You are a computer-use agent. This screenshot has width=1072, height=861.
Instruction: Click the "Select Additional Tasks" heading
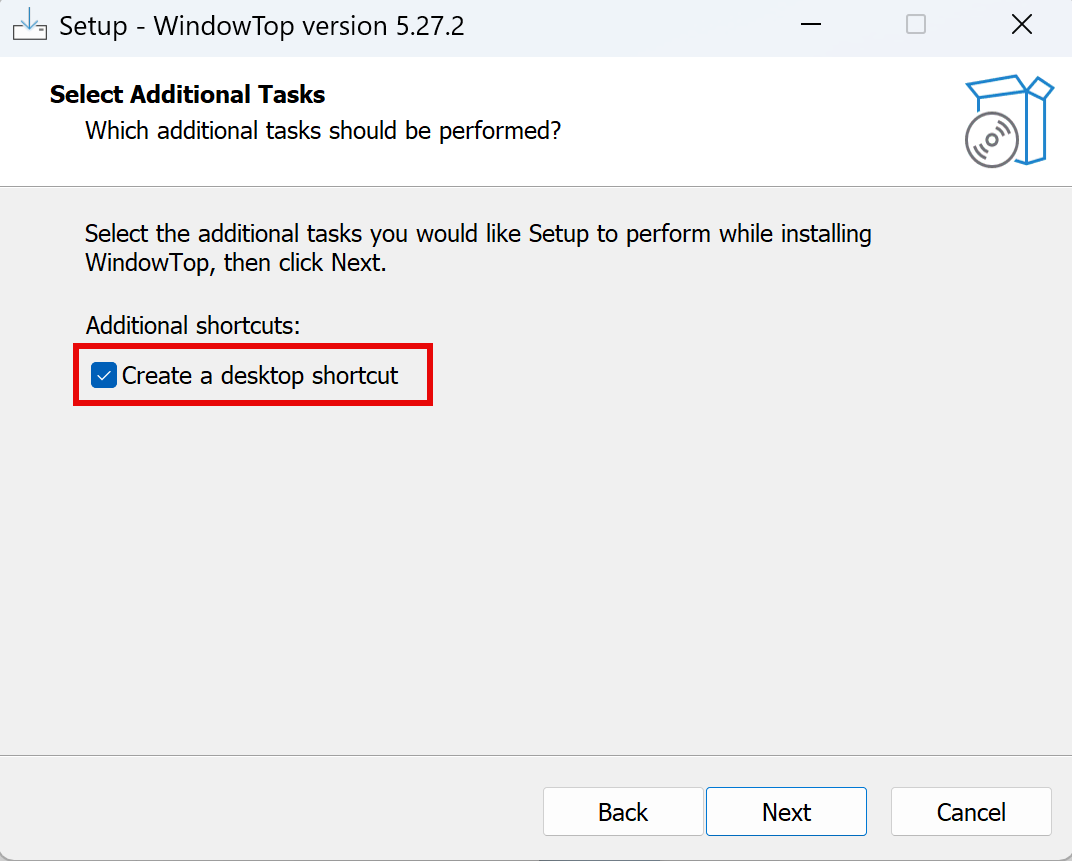pyautogui.click(x=187, y=95)
